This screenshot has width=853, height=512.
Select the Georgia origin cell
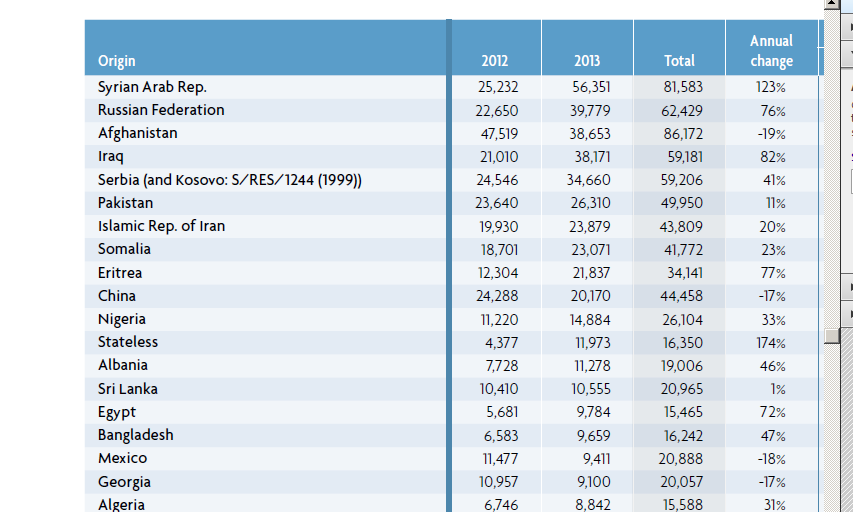click(124, 482)
